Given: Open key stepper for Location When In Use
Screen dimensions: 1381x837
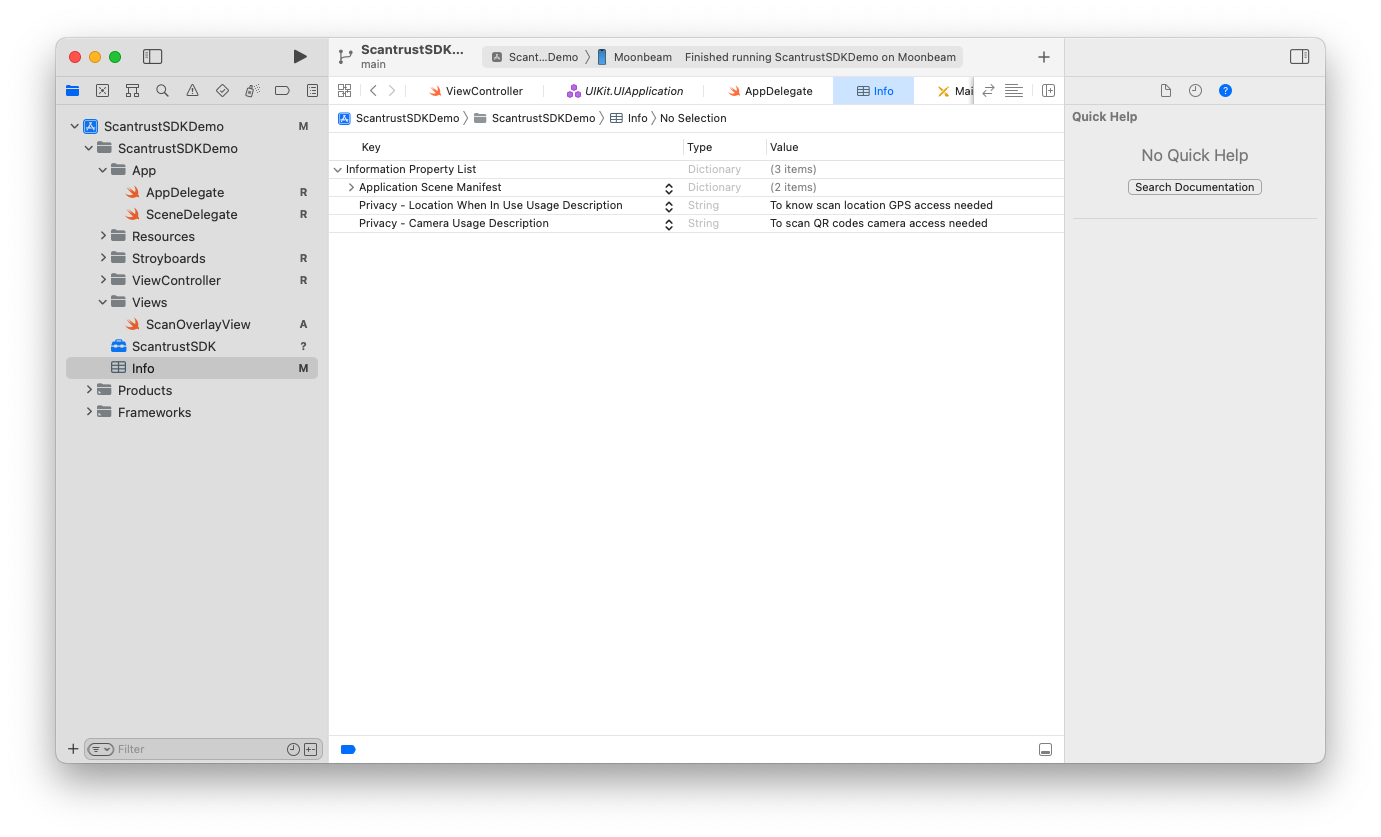Looking at the screenshot, I should coord(669,206).
